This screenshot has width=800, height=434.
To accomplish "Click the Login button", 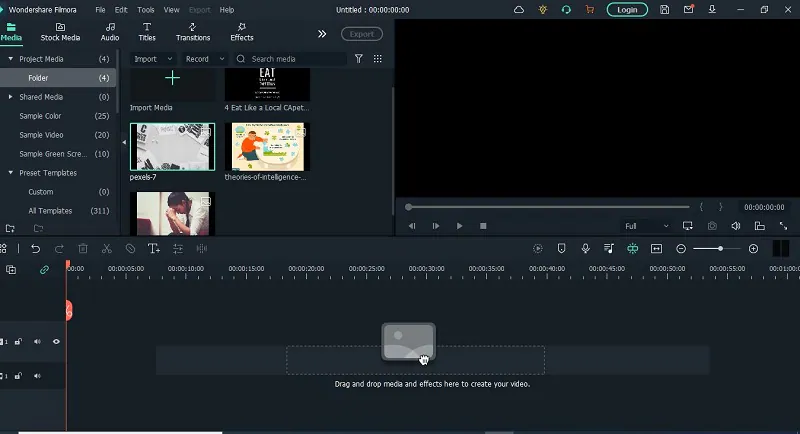I will (x=627, y=10).
